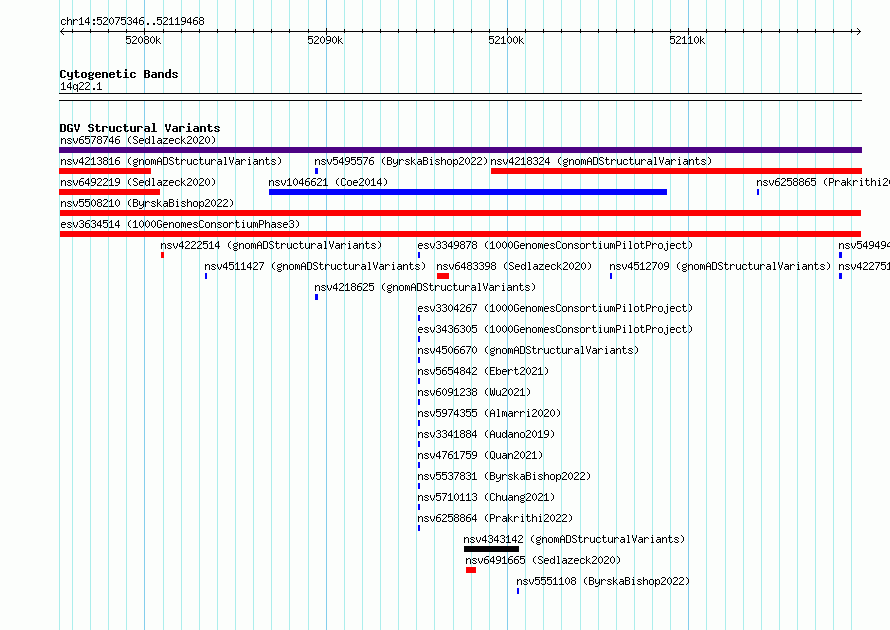Click the 52110k ruler label
Image resolution: width=890 pixels, height=630 pixels.
point(687,40)
